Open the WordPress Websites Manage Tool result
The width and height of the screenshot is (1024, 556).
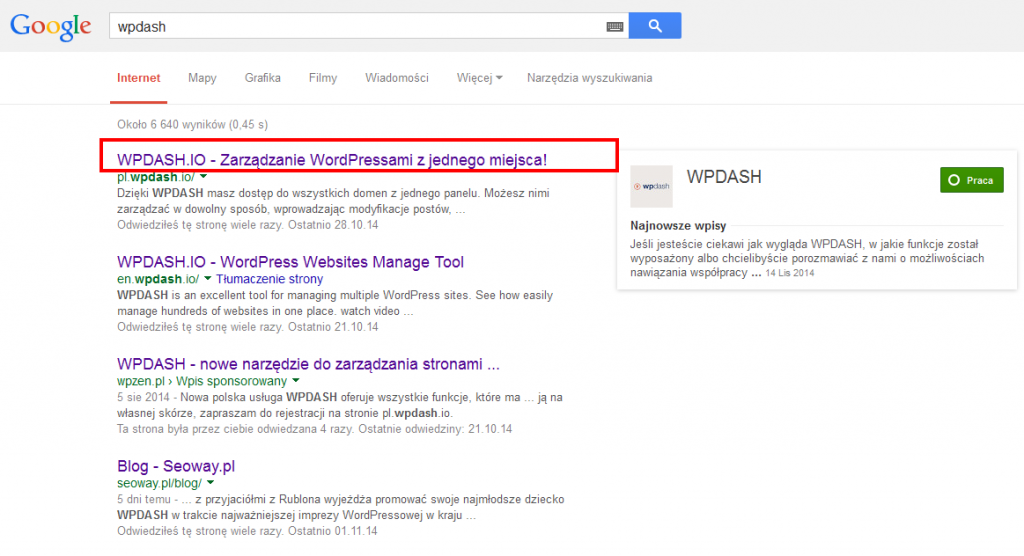(290, 262)
